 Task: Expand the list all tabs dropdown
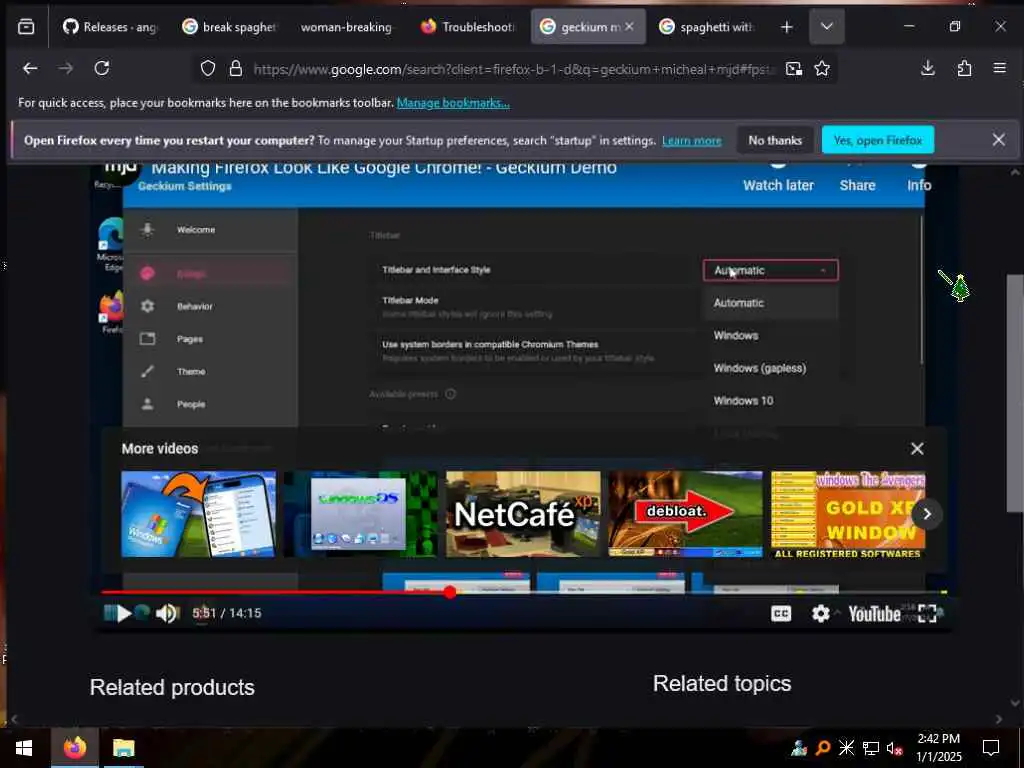point(826,27)
